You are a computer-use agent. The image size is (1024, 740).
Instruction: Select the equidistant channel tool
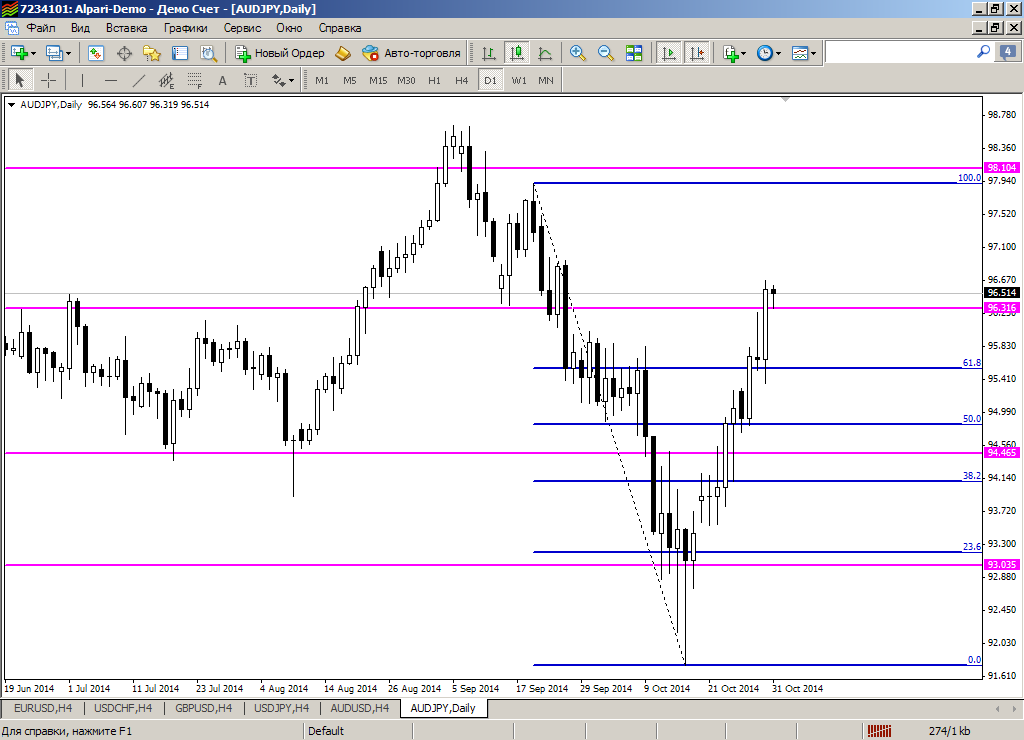point(167,80)
